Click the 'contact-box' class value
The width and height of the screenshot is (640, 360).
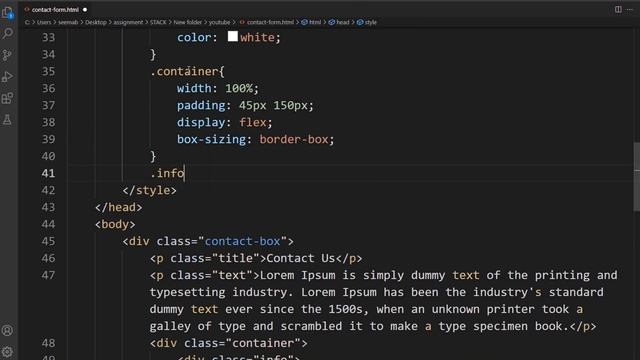tap(242, 241)
